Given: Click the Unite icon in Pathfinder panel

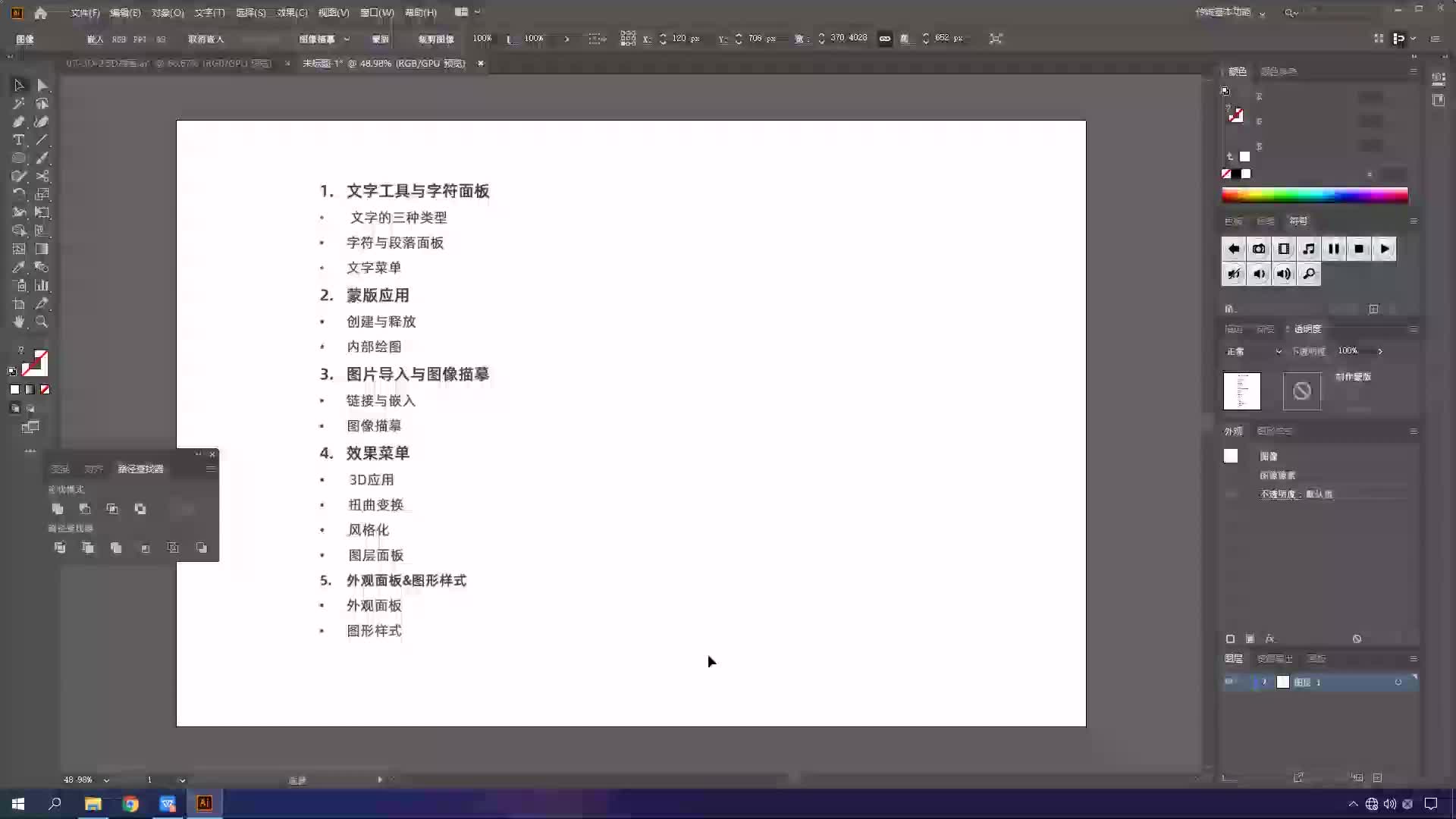Looking at the screenshot, I should pyautogui.click(x=58, y=509).
